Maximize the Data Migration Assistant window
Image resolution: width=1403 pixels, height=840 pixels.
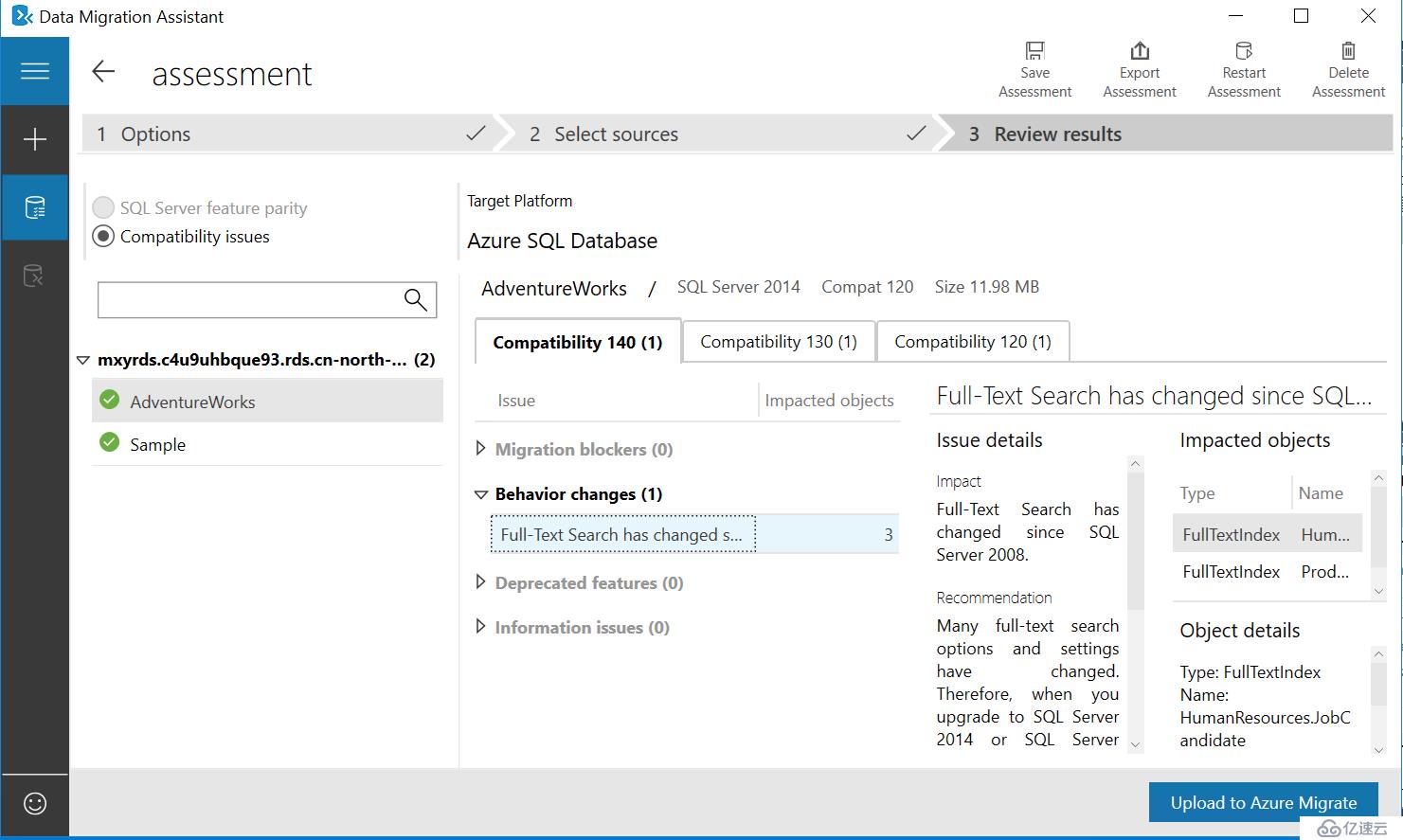point(1301,16)
